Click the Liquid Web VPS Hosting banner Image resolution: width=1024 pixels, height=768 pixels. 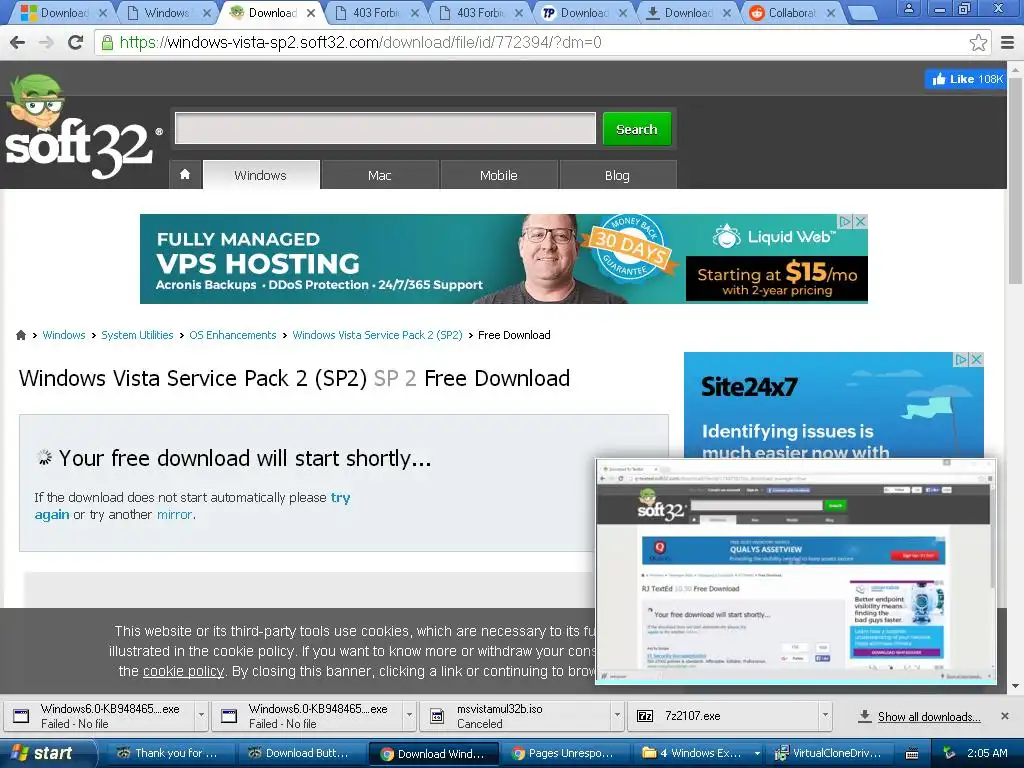coord(504,259)
